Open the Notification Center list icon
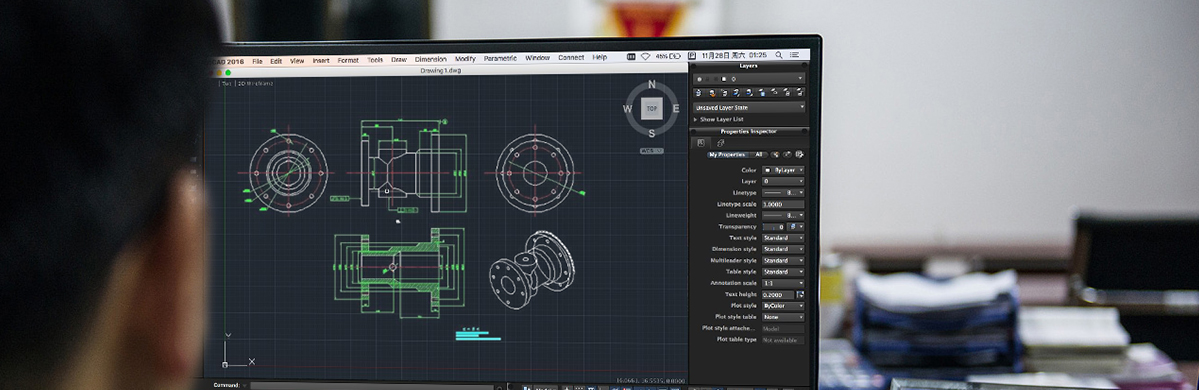The image size is (1199, 390). tap(794, 55)
